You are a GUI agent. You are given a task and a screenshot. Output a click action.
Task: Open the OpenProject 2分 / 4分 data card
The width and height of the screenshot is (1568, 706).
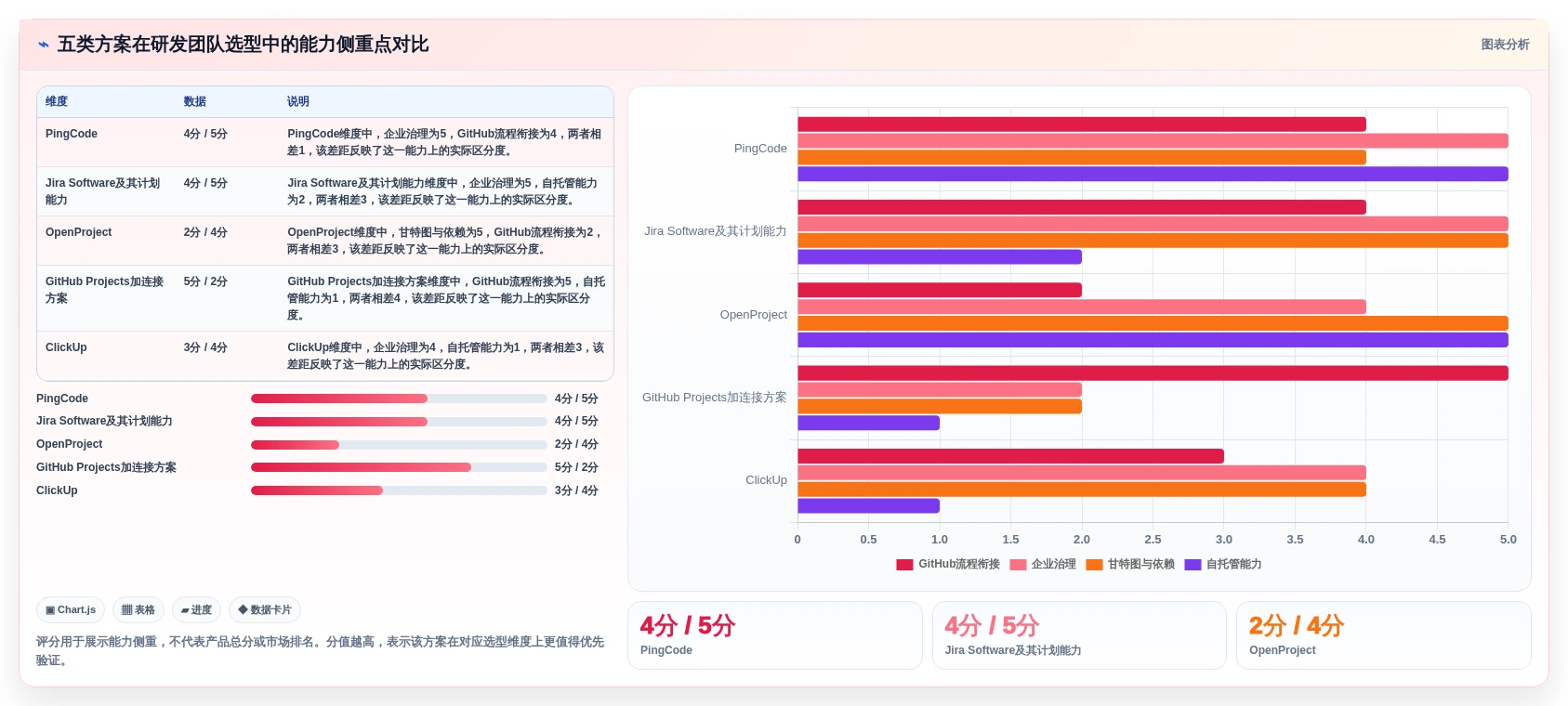point(1384,635)
